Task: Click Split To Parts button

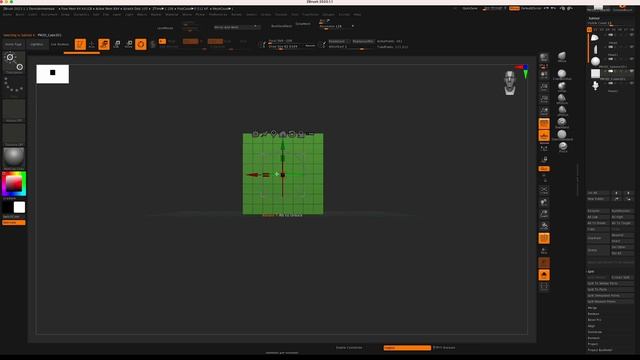Action: pos(610,289)
